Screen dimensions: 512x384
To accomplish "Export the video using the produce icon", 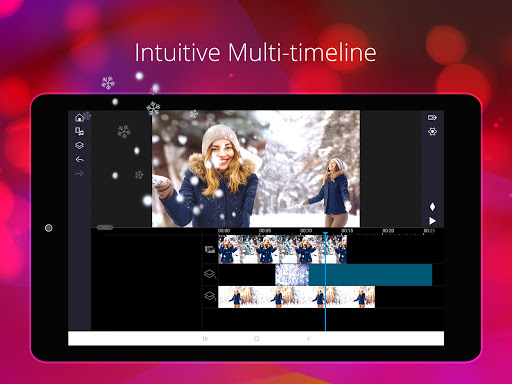I will (x=432, y=117).
